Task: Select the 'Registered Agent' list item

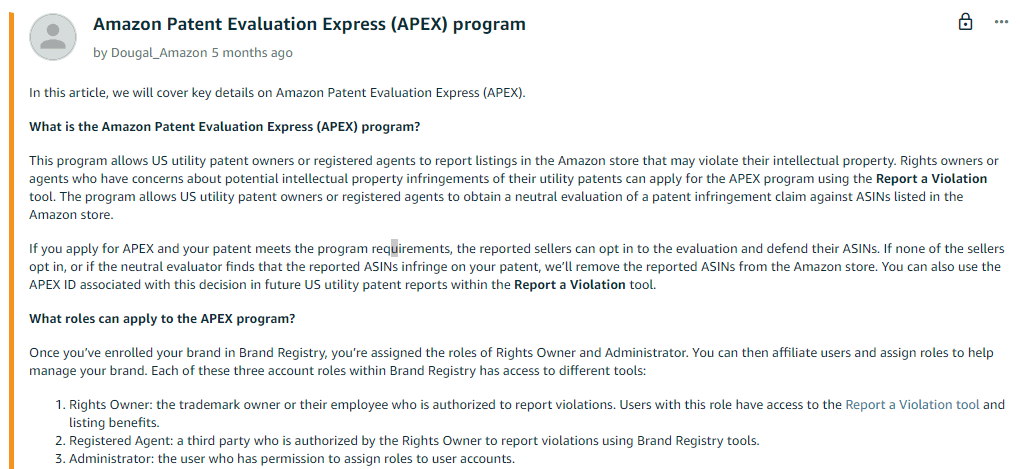Action: click(414, 440)
